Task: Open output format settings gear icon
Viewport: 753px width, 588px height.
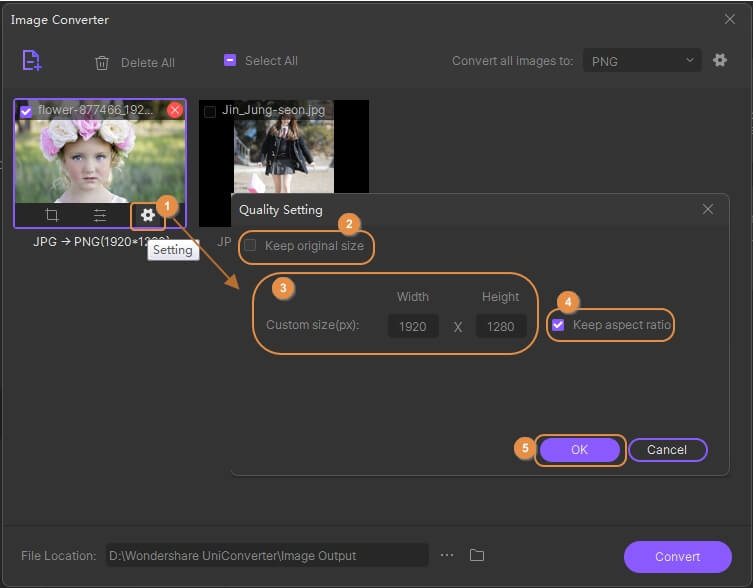Action: pyautogui.click(x=719, y=61)
